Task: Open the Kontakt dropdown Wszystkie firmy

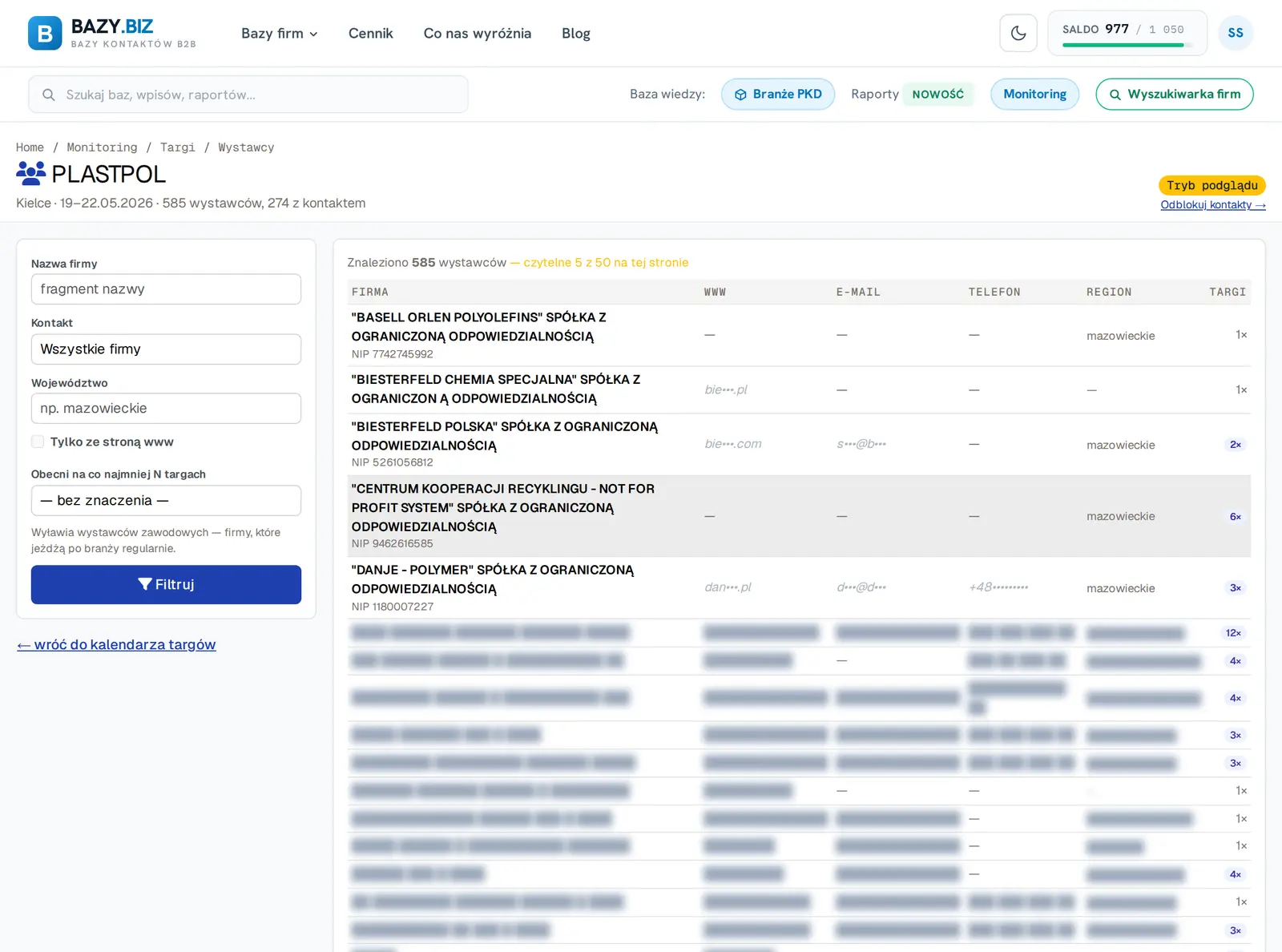Action: click(x=166, y=349)
